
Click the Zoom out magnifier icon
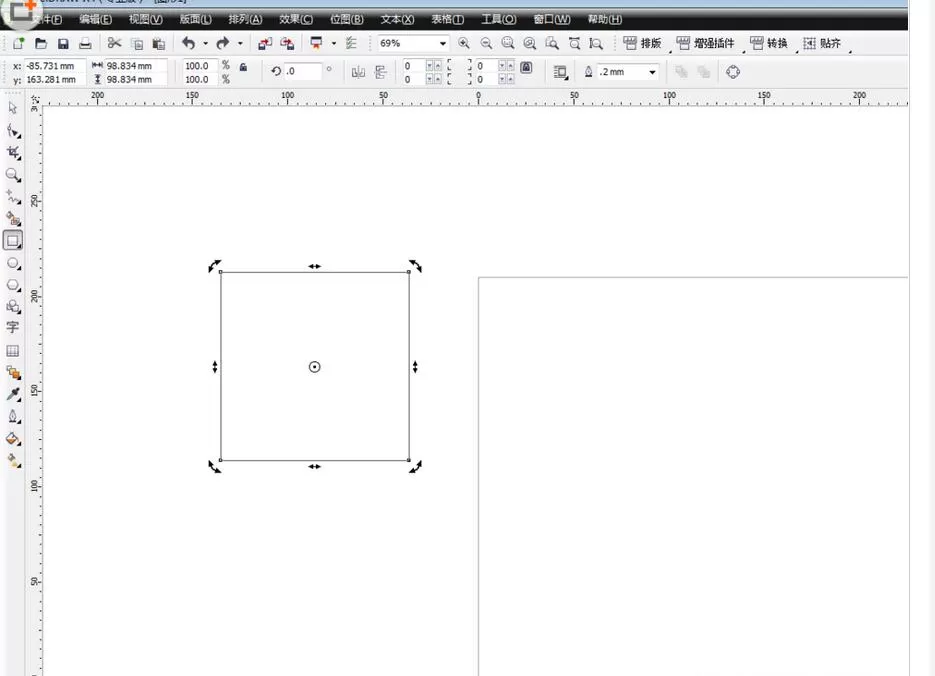(487, 44)
